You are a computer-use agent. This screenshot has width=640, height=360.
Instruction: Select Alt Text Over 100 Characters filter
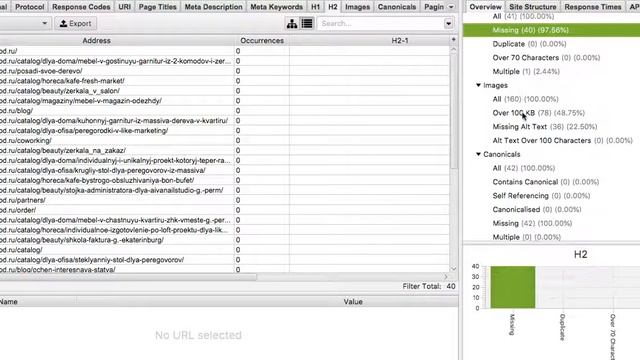point(562,140)
